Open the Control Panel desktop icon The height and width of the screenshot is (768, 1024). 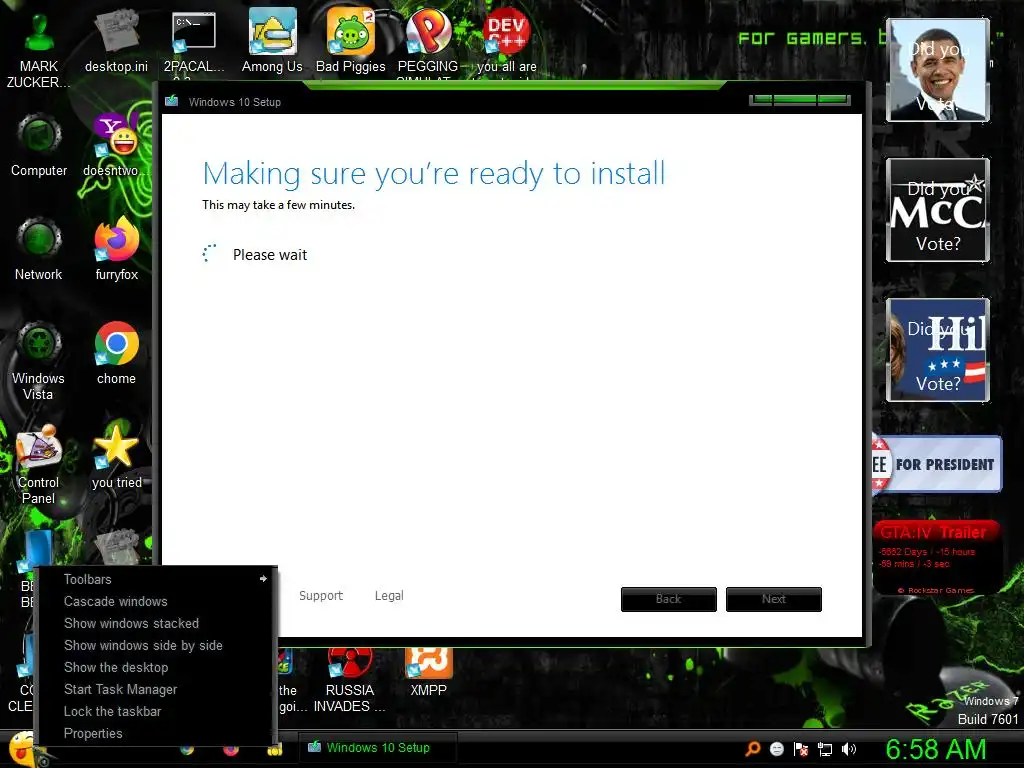click(x=39, y=465)
